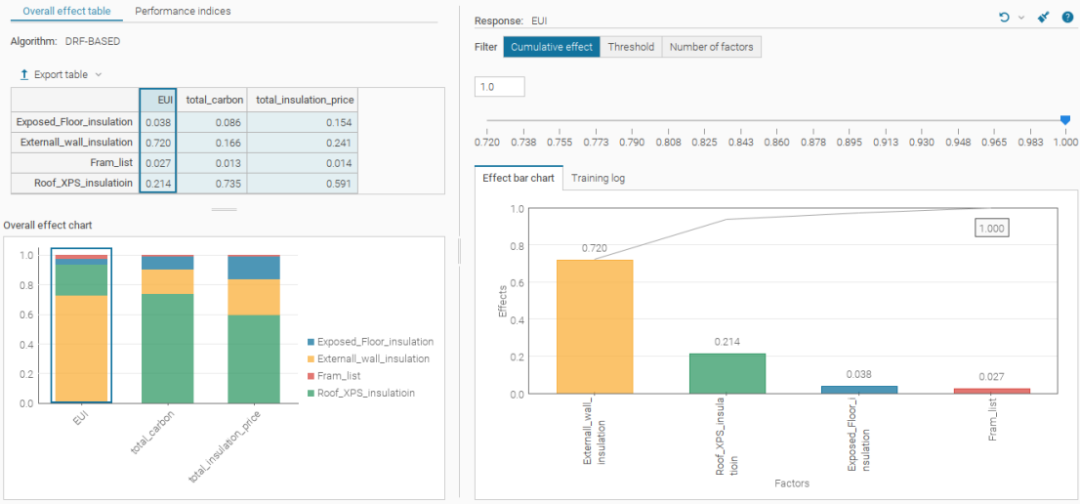Viewport: 1080px width, 504px height.
Task: Select the total_insulation_price column header
Action: point(303,99)
